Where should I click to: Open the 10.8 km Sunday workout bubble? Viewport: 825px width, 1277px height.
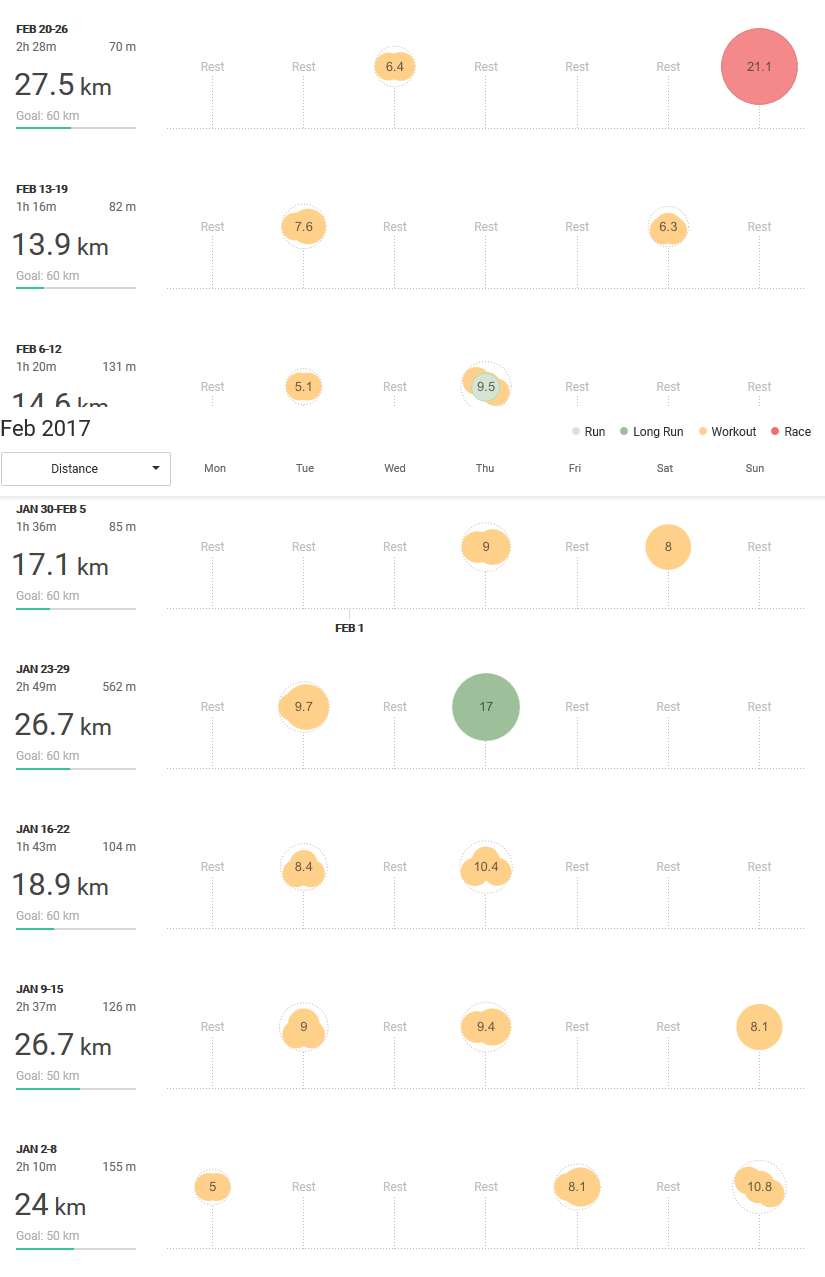[x=759, y=1187]
